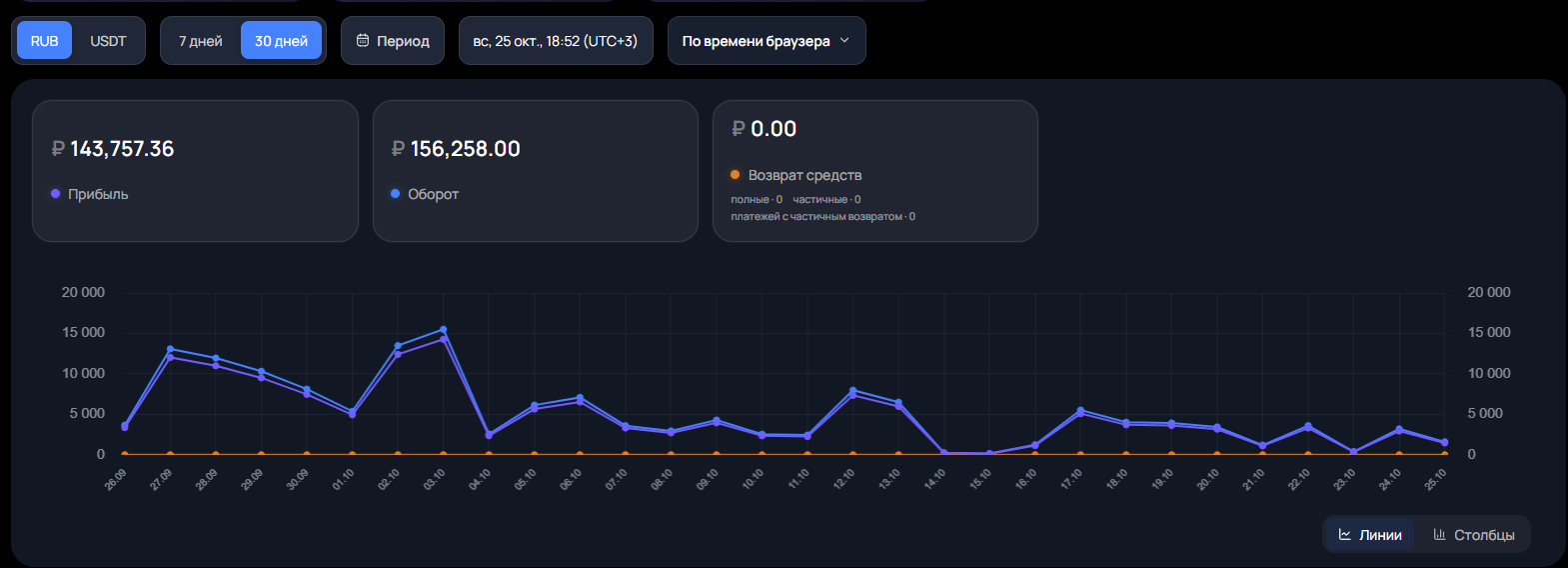Click the chevron next to По времени браузера
The height and width of the screenshot is (568, 1568).
click(844, 41)
